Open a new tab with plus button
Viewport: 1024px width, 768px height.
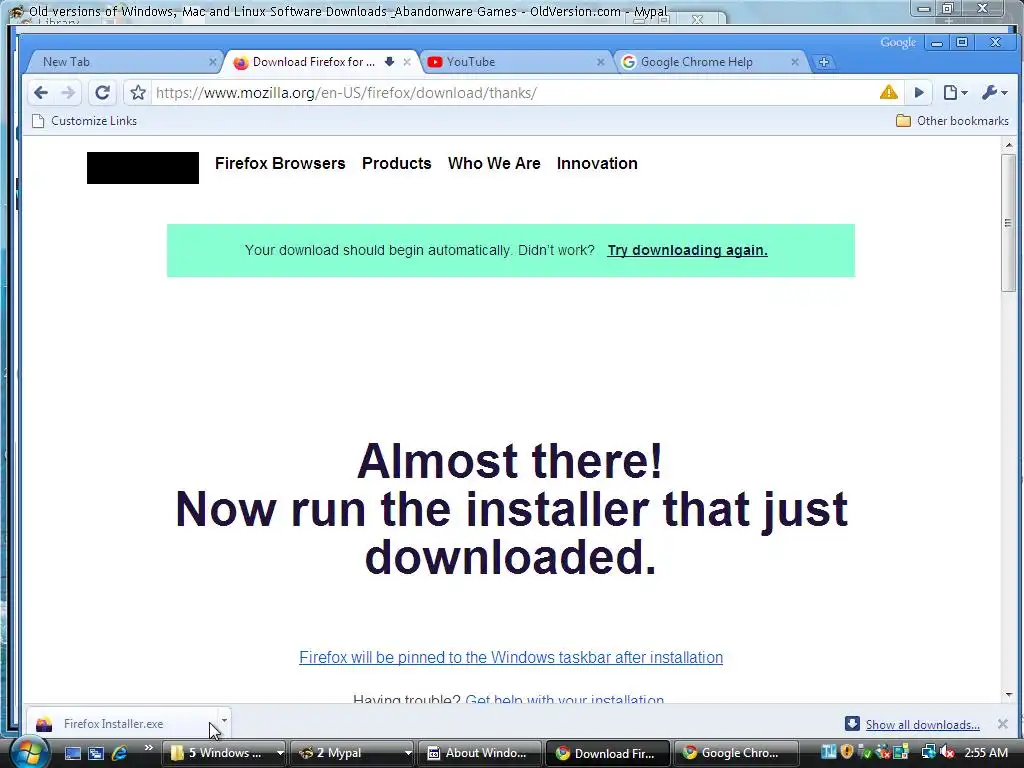pos(824,62)
